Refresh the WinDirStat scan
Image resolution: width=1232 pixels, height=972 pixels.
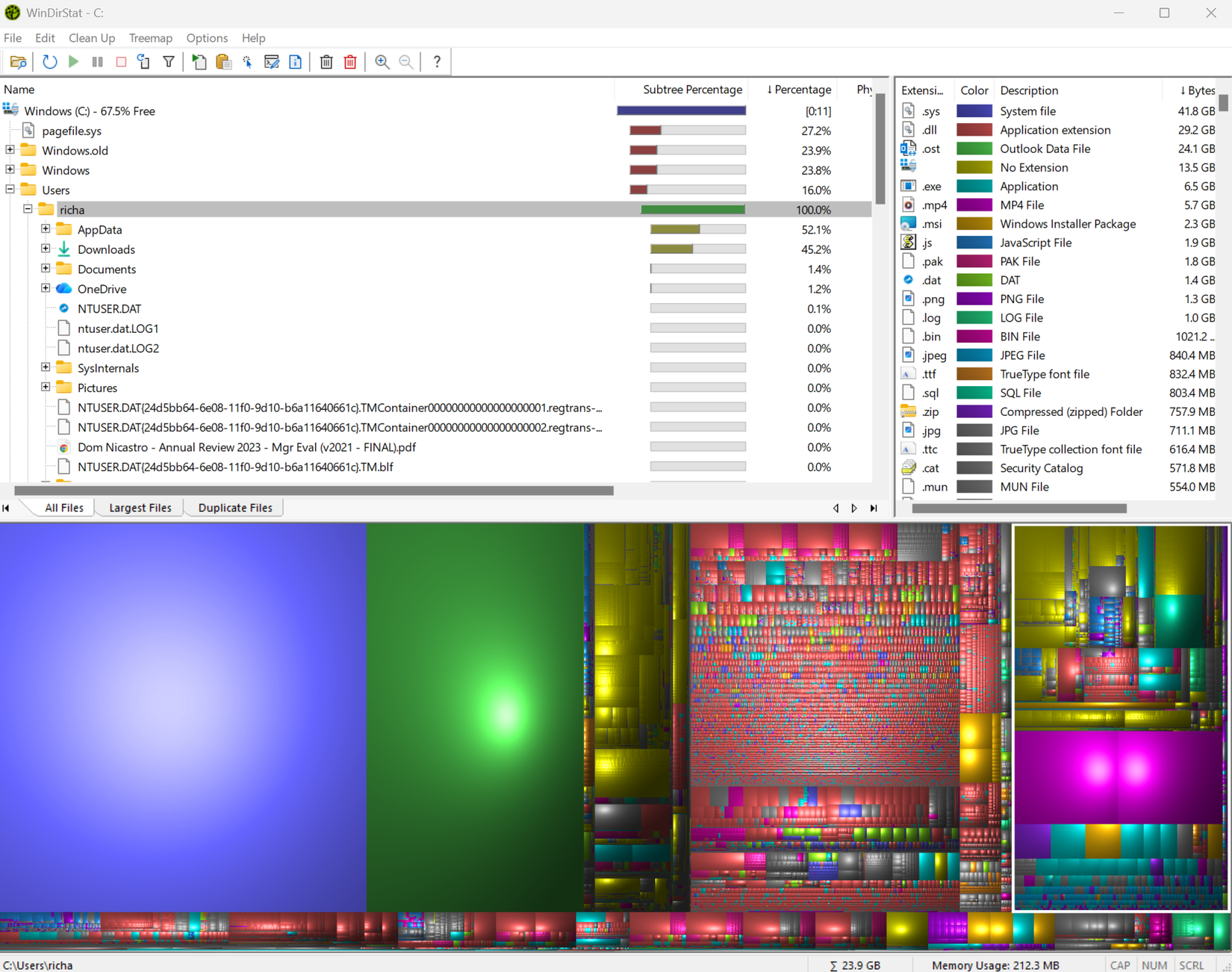pos(49,62)
